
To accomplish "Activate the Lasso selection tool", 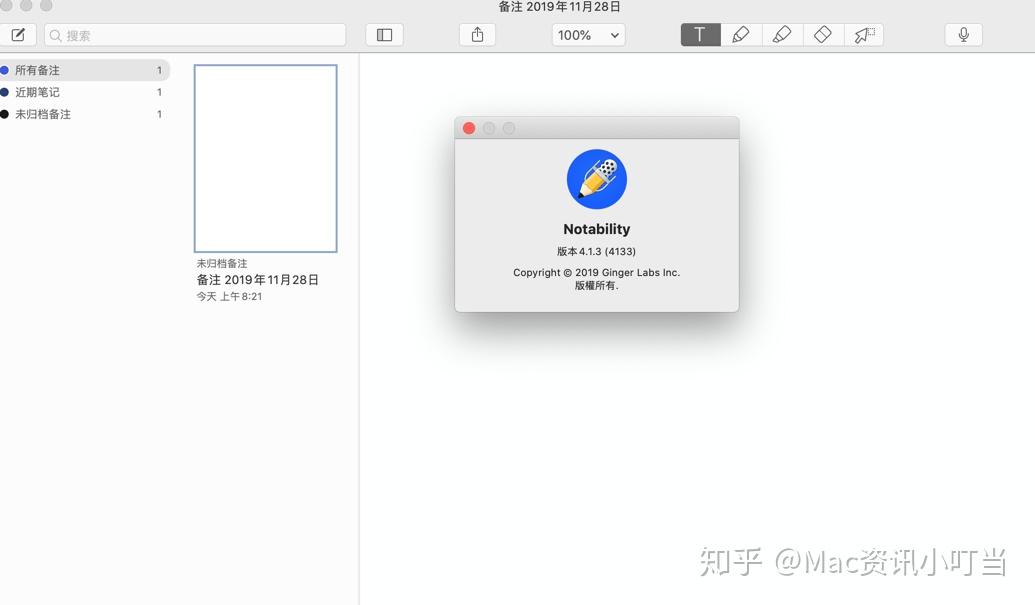I will 863,34.
